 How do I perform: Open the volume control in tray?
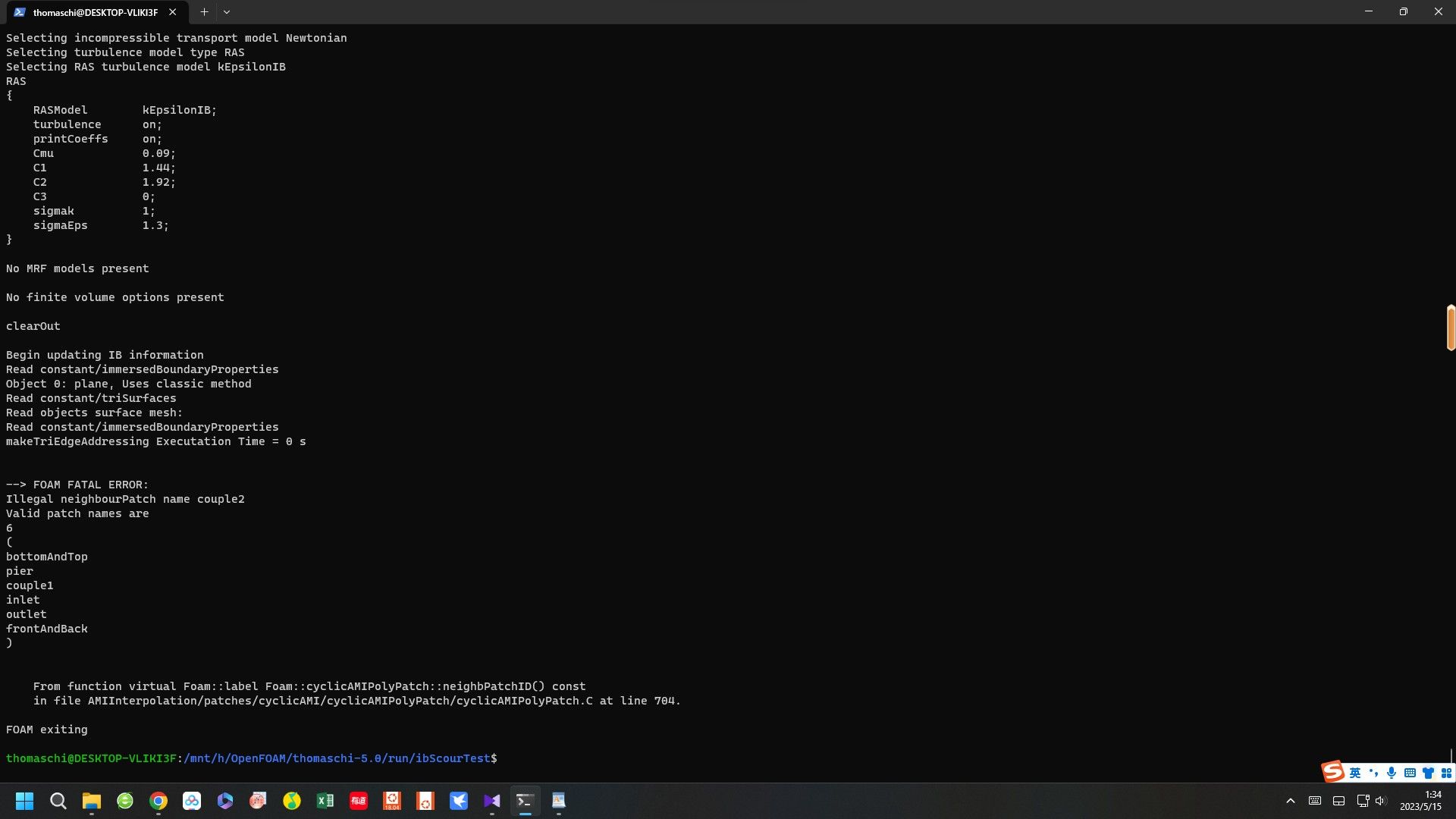coord(1380,801)
